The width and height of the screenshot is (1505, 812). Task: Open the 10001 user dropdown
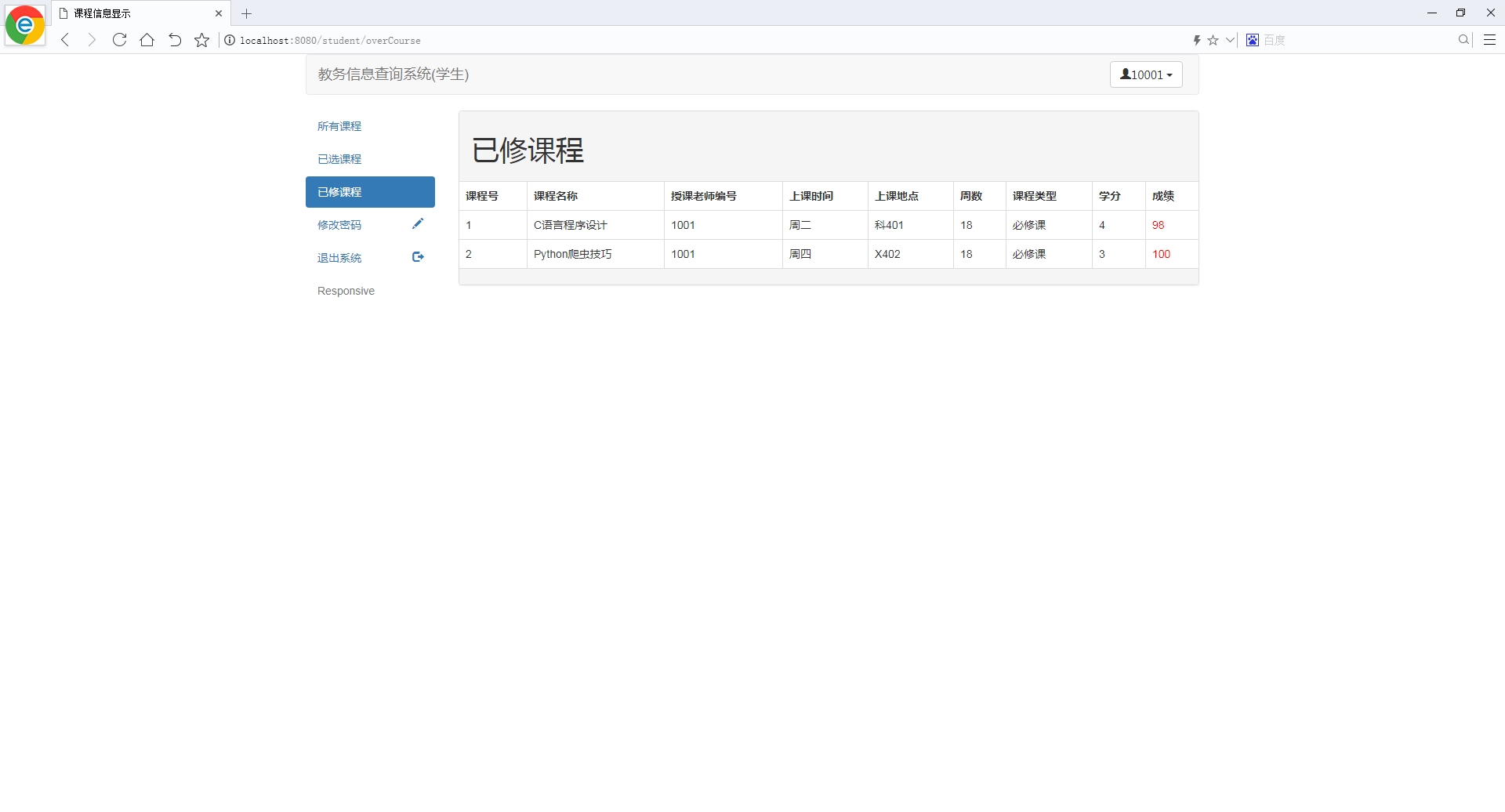click(1146, 74)
